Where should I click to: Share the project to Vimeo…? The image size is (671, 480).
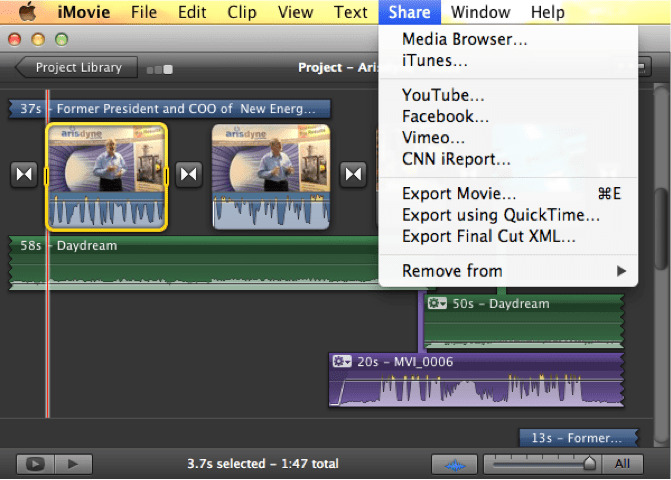(x=508, y=138)
